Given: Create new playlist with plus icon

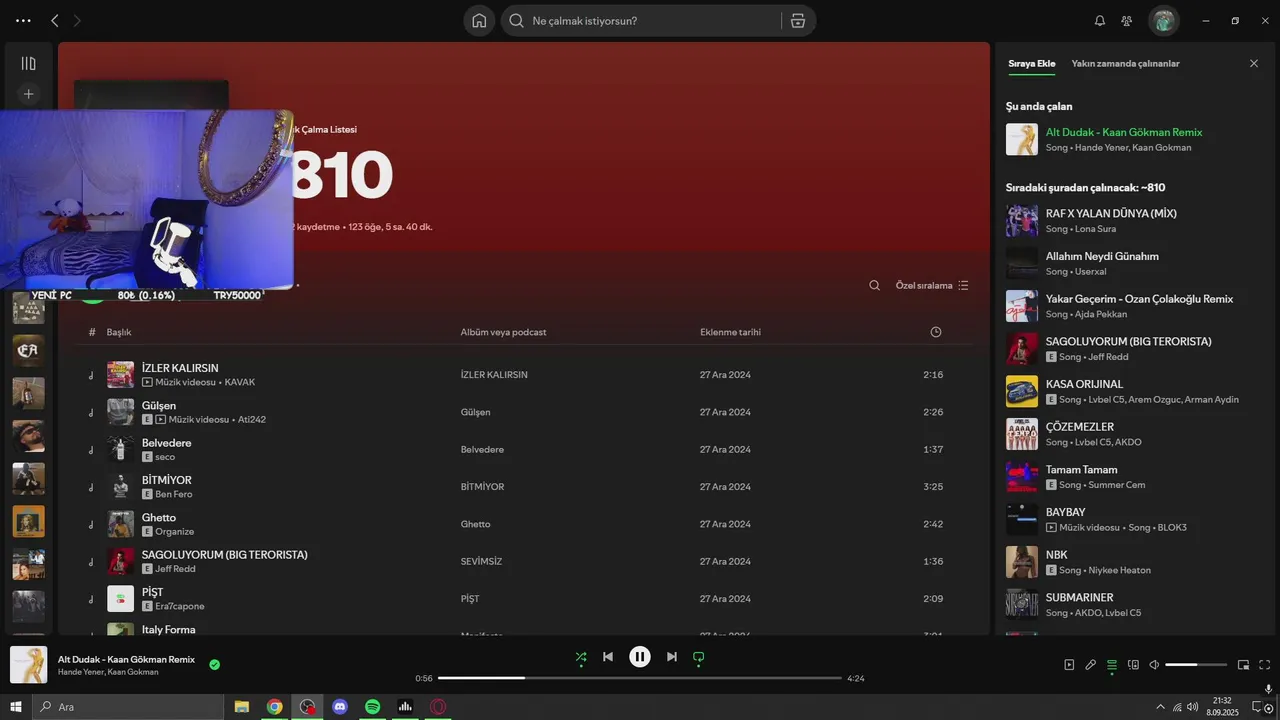Looking at the screenshot, I should (28, 94).
